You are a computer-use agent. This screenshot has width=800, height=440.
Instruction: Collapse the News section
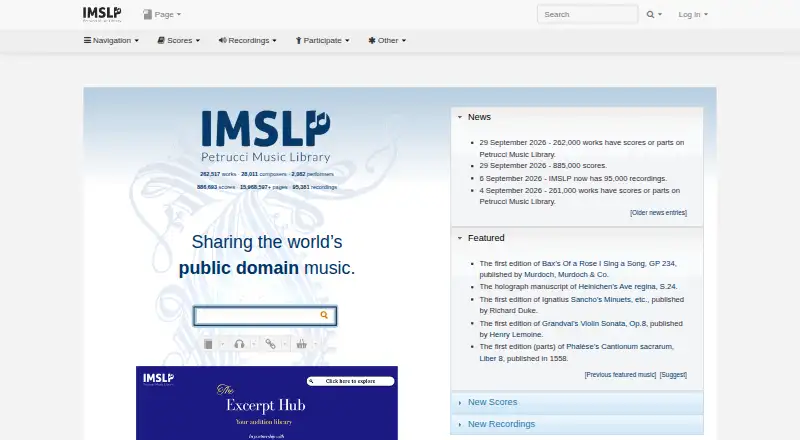[x=577, y=117]
